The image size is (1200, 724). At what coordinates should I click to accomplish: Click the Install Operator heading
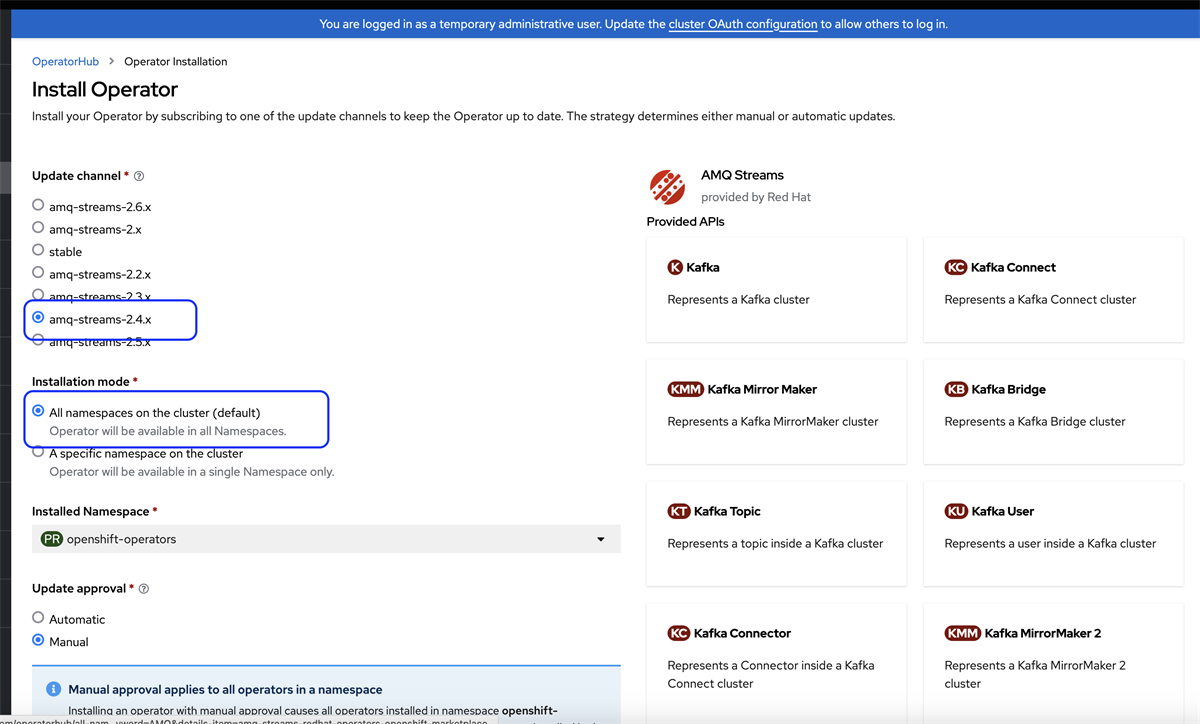pos(105,89)
